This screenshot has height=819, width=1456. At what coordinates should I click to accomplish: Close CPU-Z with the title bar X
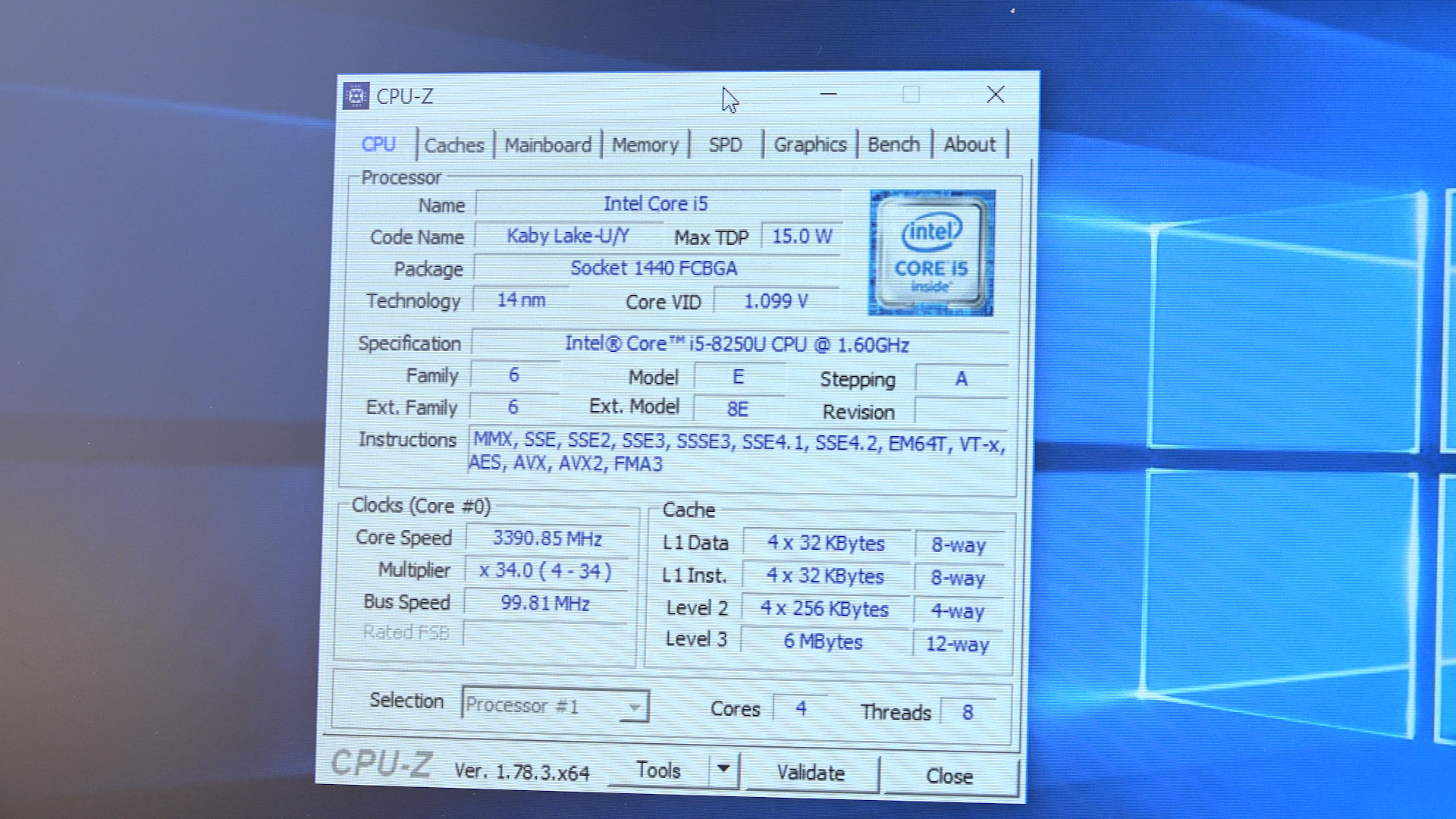pos(995,94)
